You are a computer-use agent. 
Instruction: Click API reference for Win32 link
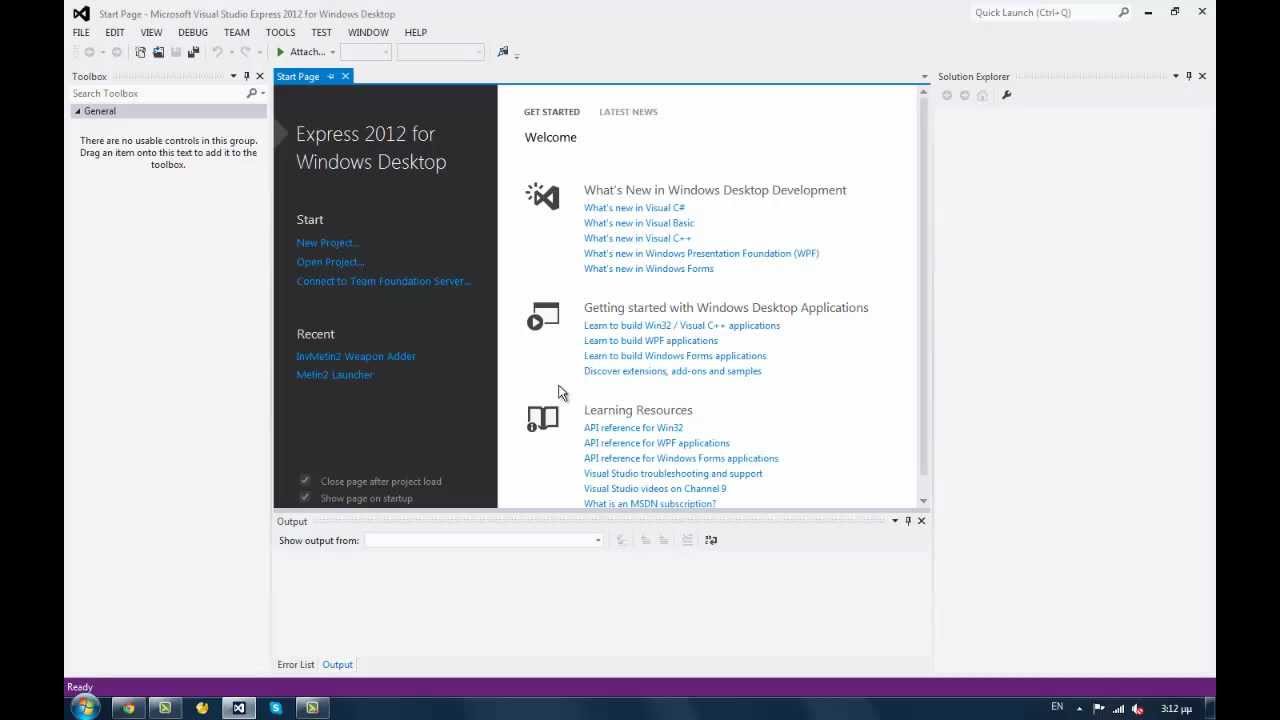(633, 428)
